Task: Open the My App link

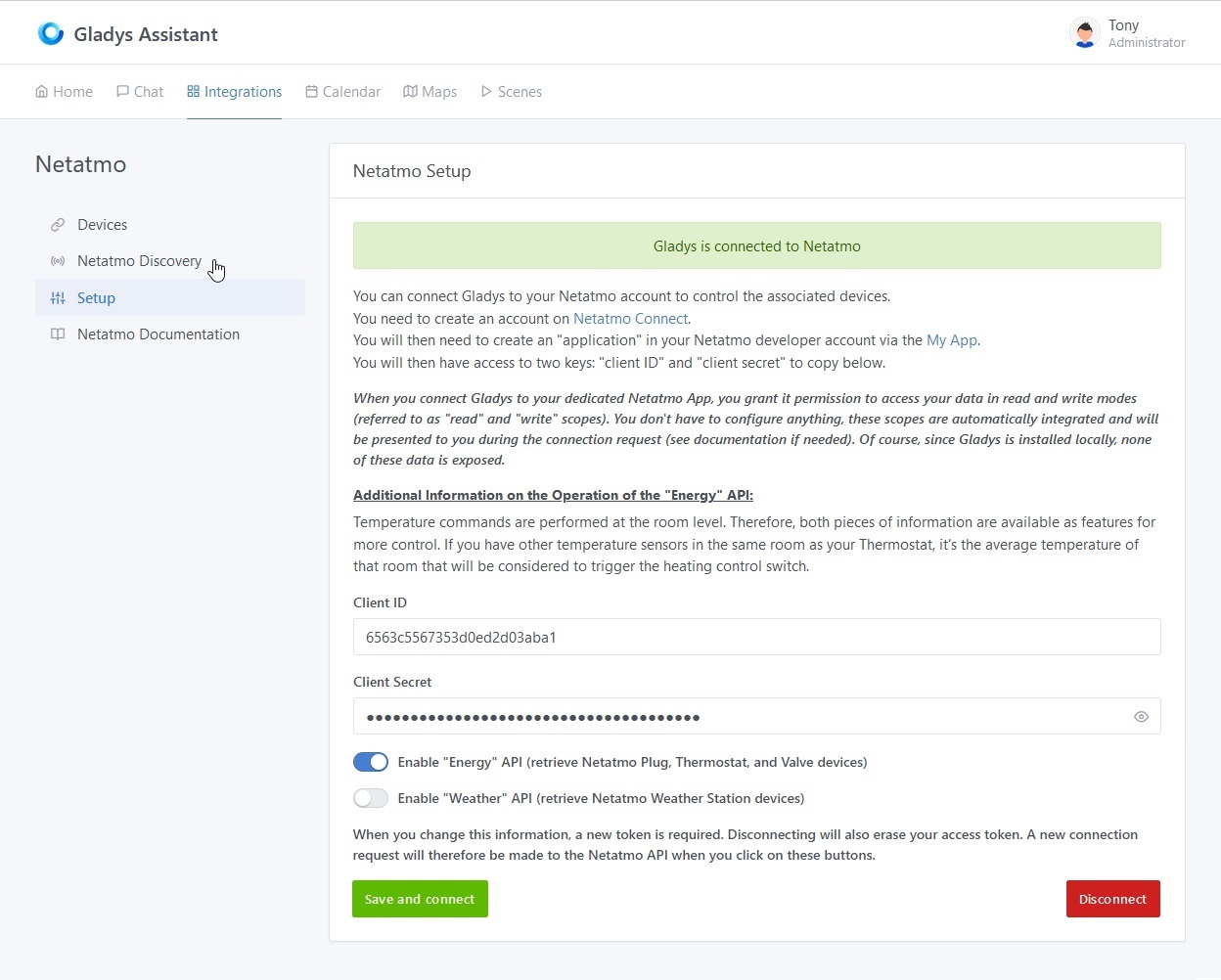Action: click(951, 340)
